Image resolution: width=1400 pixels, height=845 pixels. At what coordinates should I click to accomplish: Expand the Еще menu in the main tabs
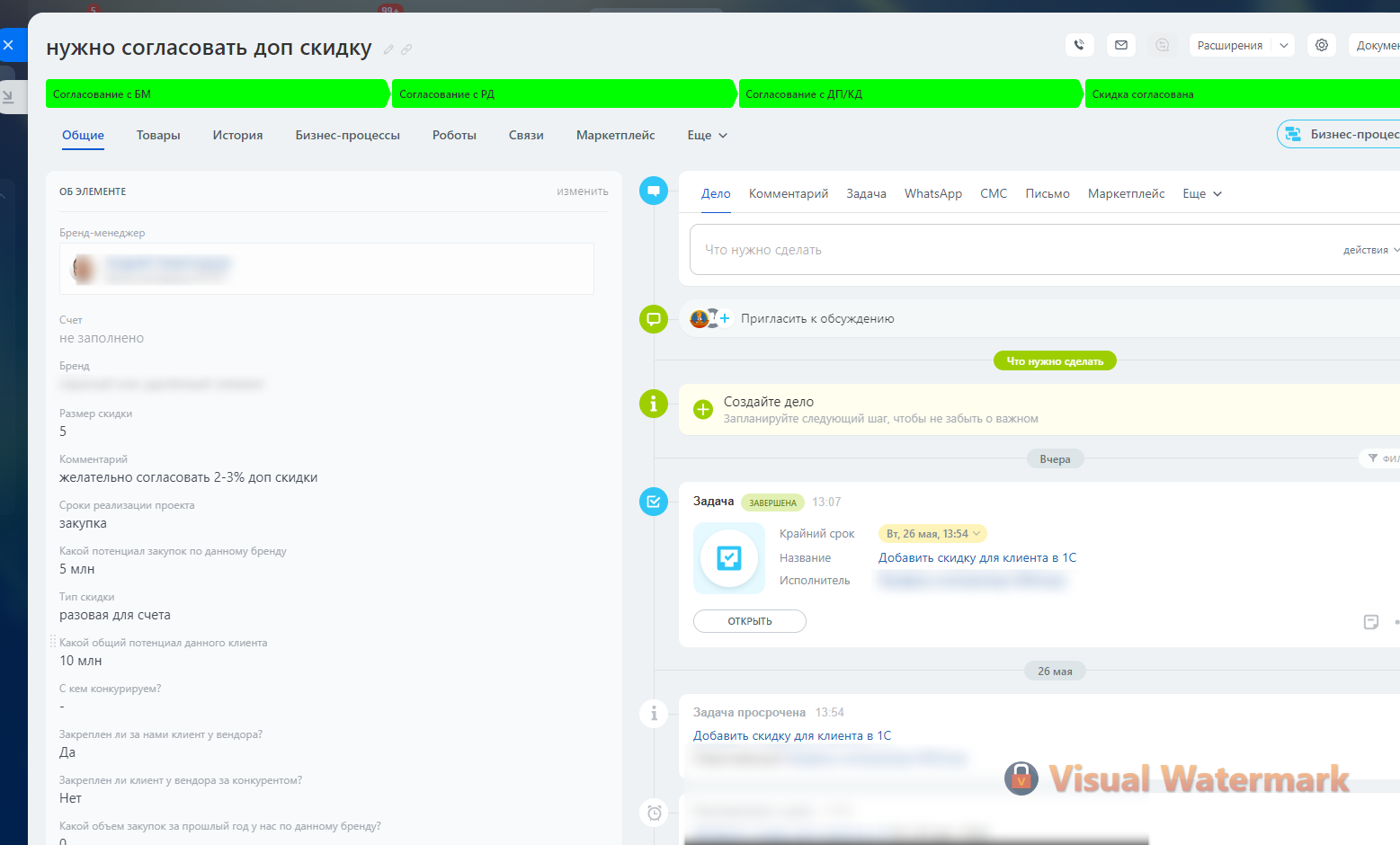[707, 135]
